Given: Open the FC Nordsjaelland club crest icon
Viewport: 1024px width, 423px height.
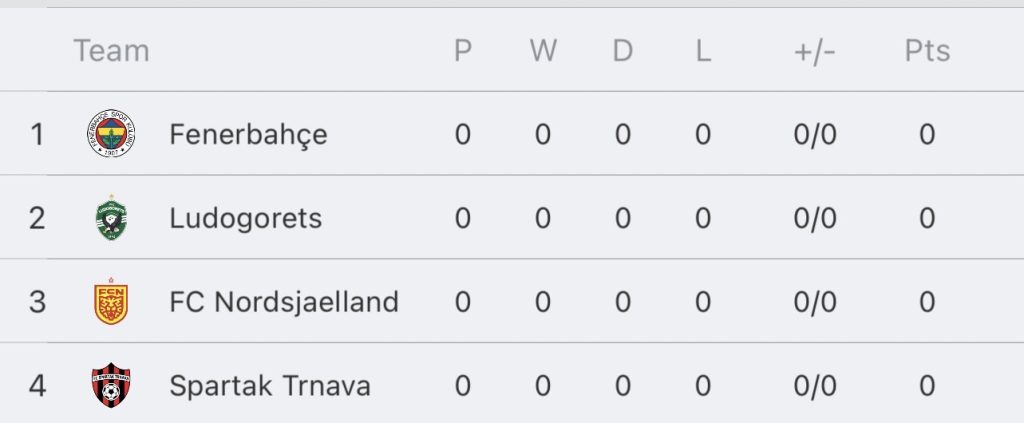Looking at the screenshot, I should coord(111,301).
